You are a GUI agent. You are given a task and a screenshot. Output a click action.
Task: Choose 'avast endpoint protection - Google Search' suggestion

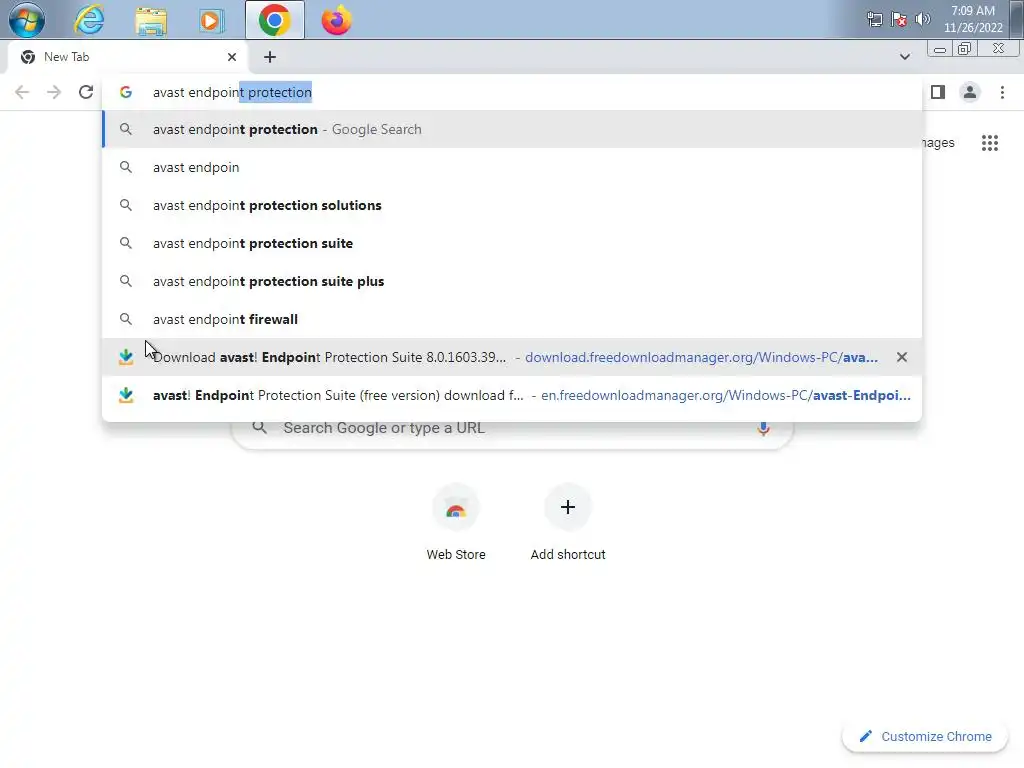point(512,129)
